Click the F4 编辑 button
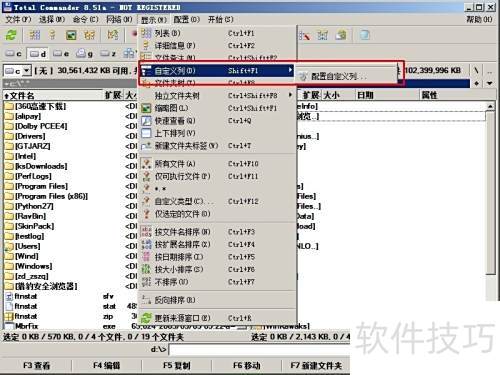 (107, 366)
